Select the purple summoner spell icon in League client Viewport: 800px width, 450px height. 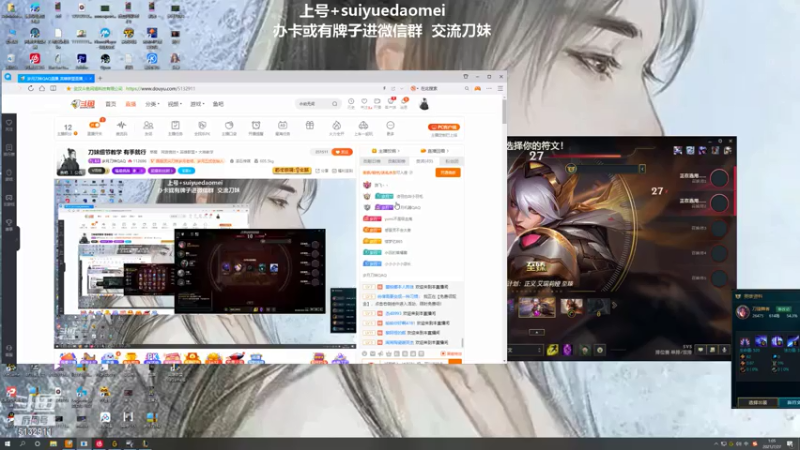tap(567, 349)
